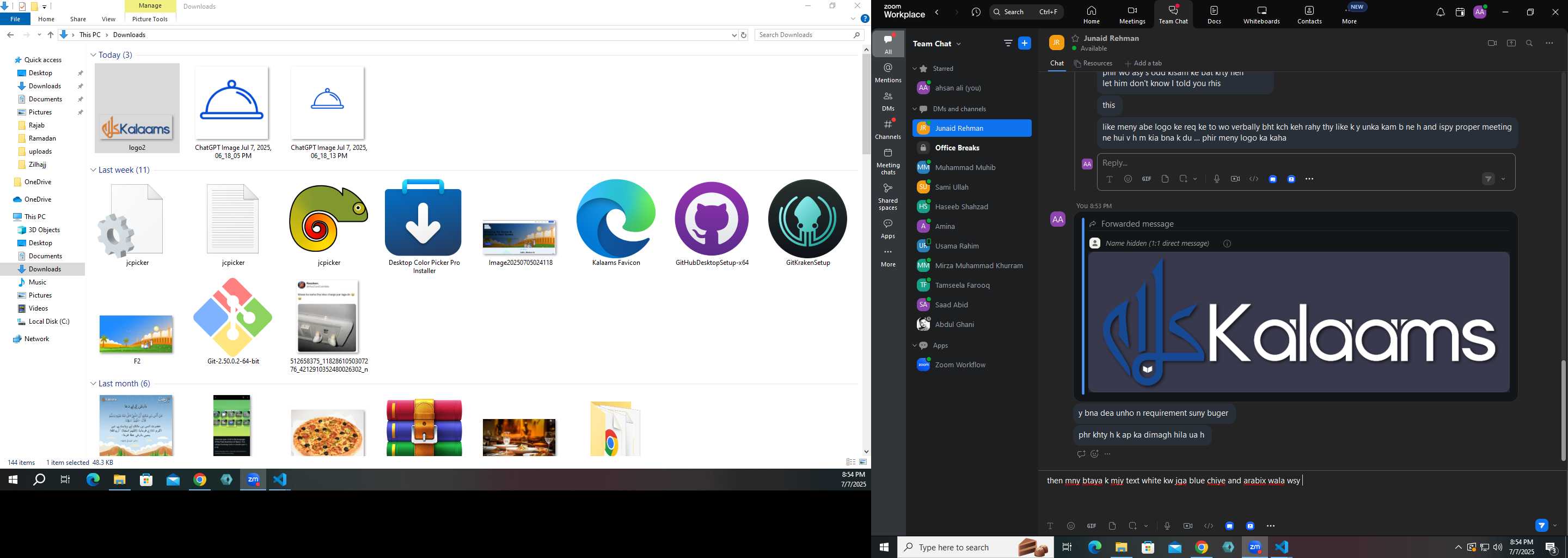
Task: Open Office Breaks channel
Action: click(971, 148)
